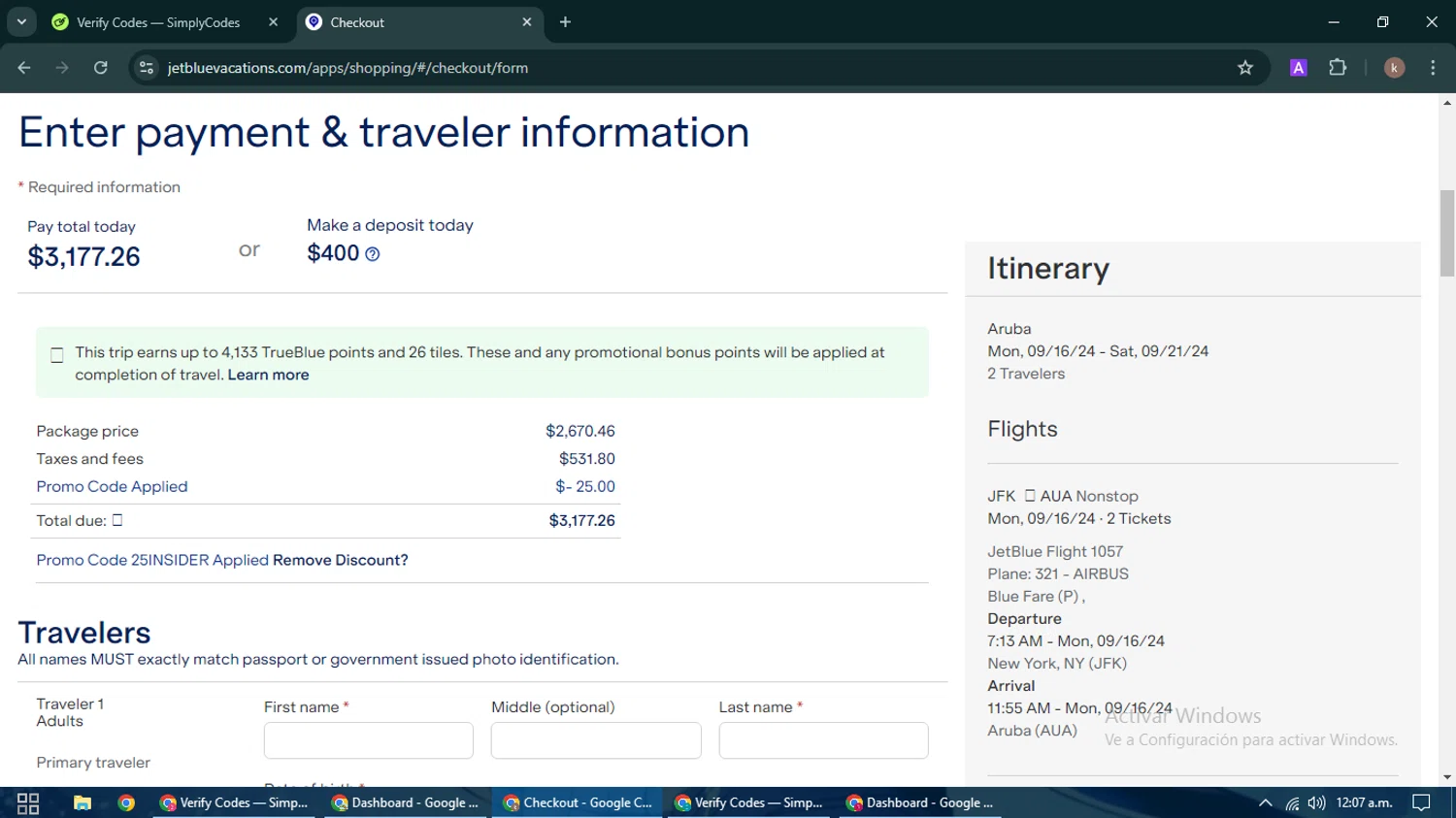
Task: Open Chrome three-dot menu
Action: click(1433, 68)
